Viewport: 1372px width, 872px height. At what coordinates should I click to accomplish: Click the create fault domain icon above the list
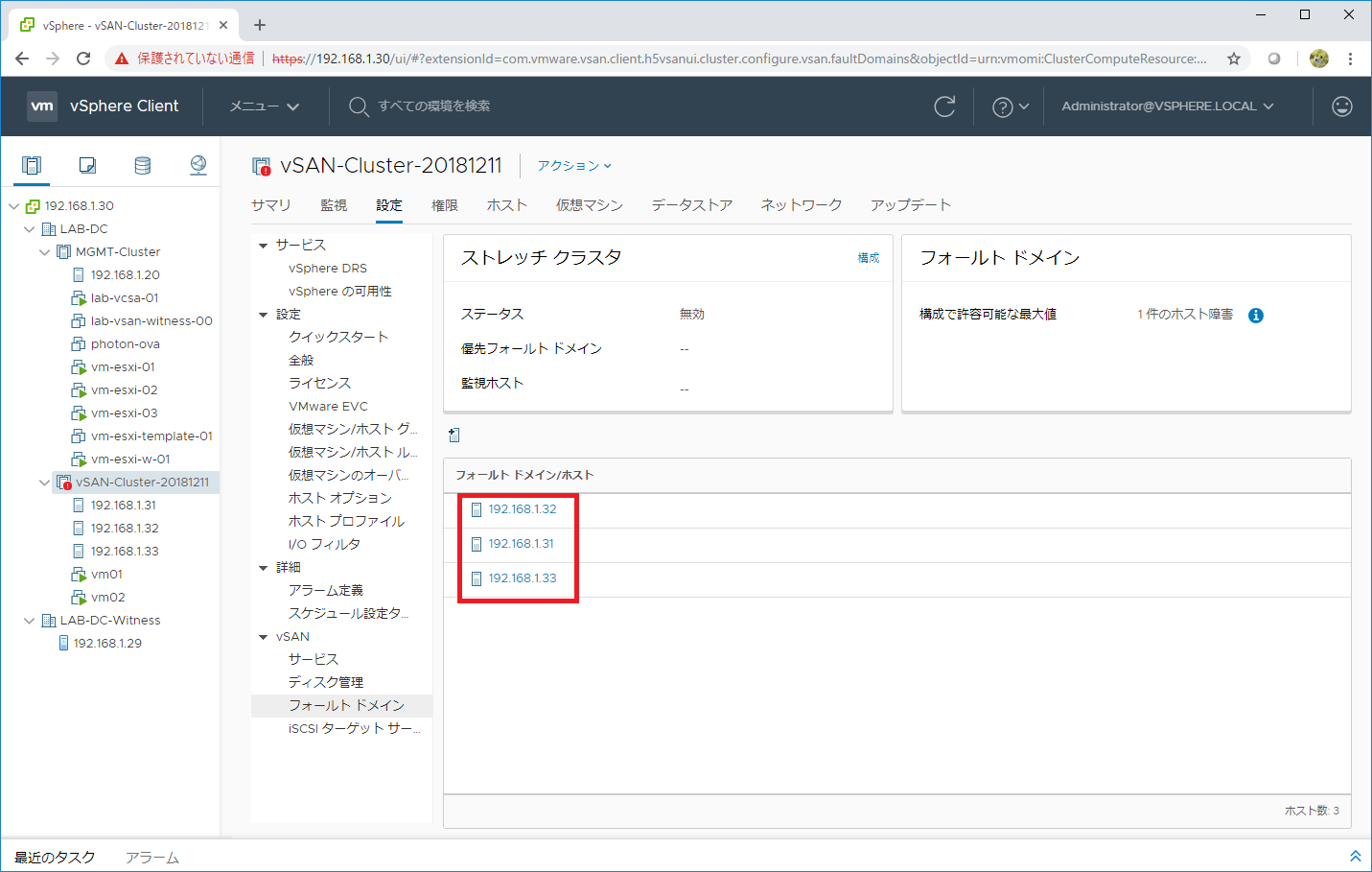[x=454, y=435]
